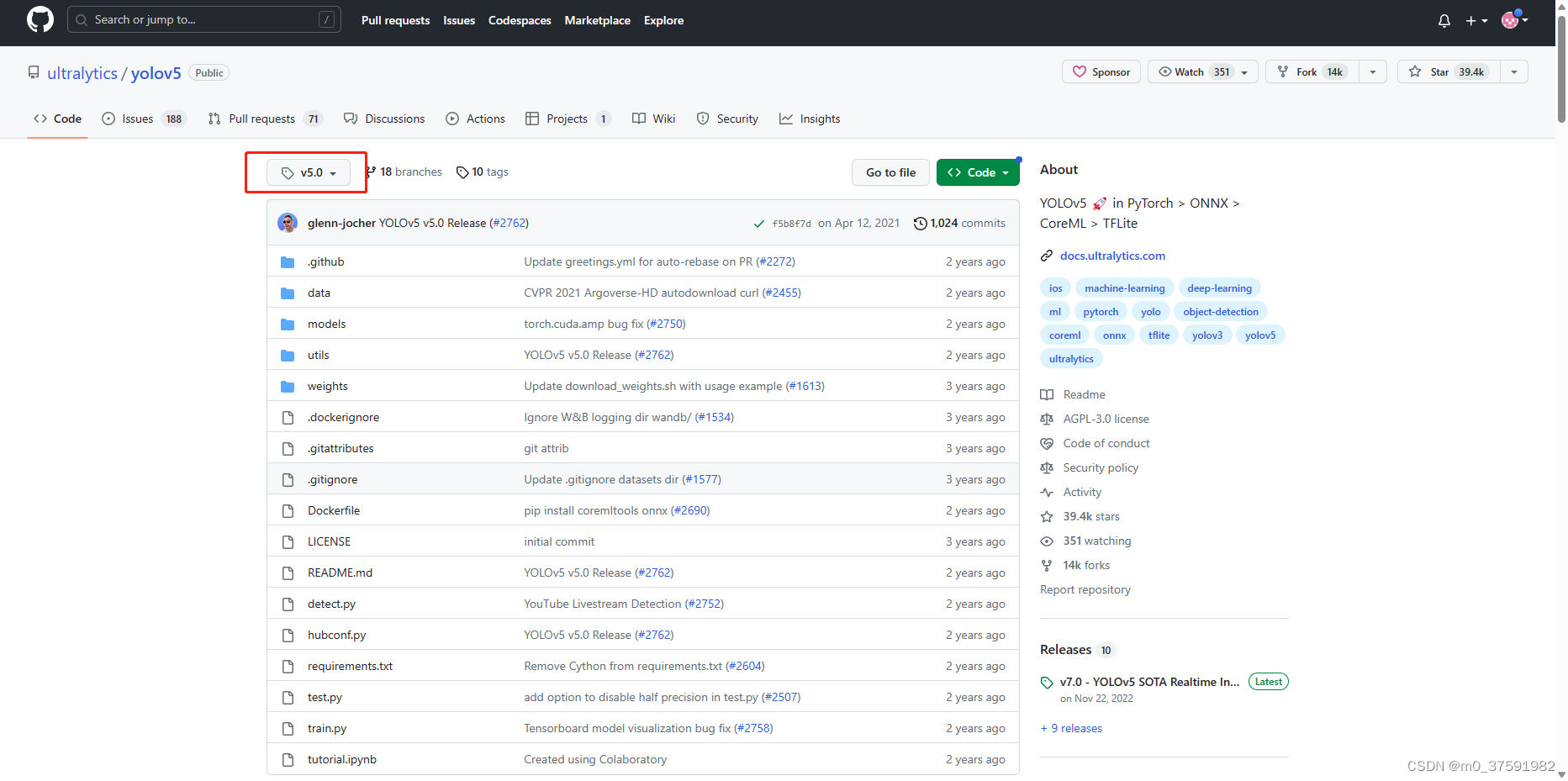Viewport: 1568px width, 781px height.
Task: Open pull request #2750 link
Action: (666, 324)
